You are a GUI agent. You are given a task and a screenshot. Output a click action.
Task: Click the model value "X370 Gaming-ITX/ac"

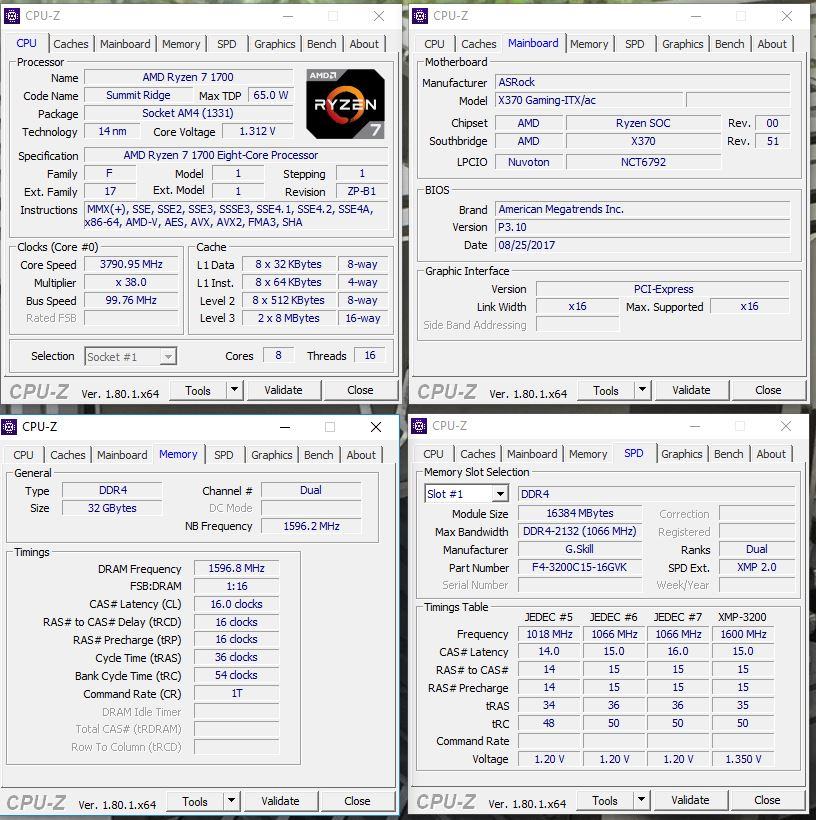pos(589,100)
